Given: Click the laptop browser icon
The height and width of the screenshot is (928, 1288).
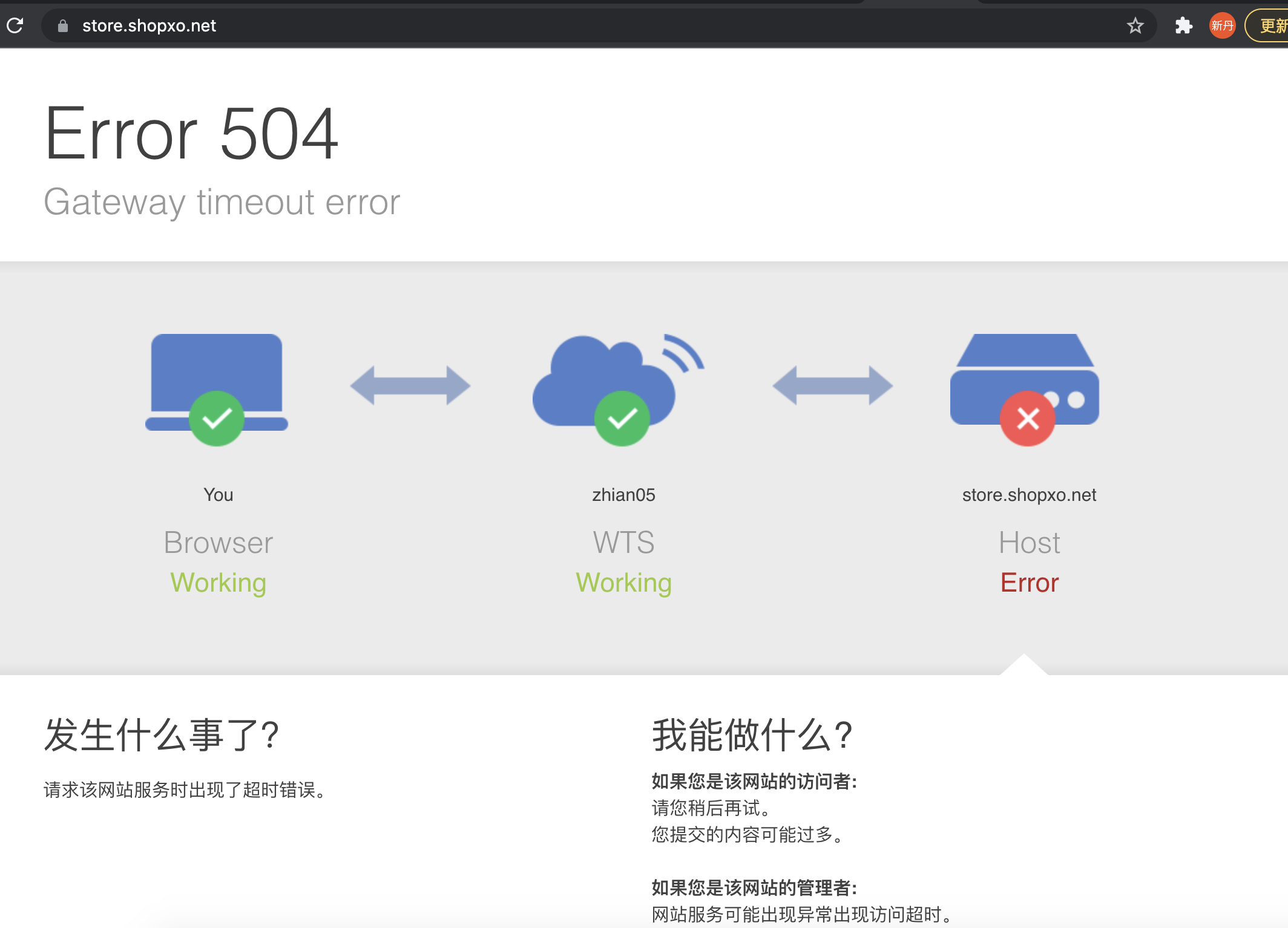Looking at the screenshot, I should 217,382.
